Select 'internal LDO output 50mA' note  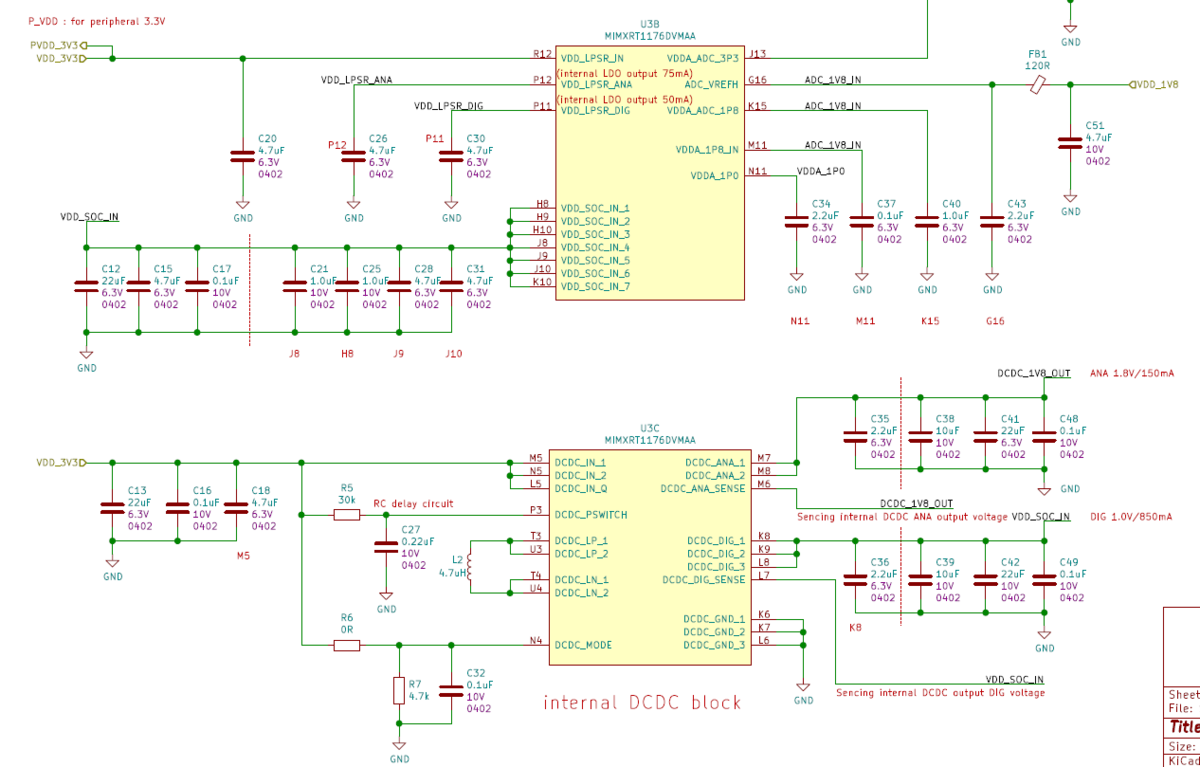coord(625,99)
